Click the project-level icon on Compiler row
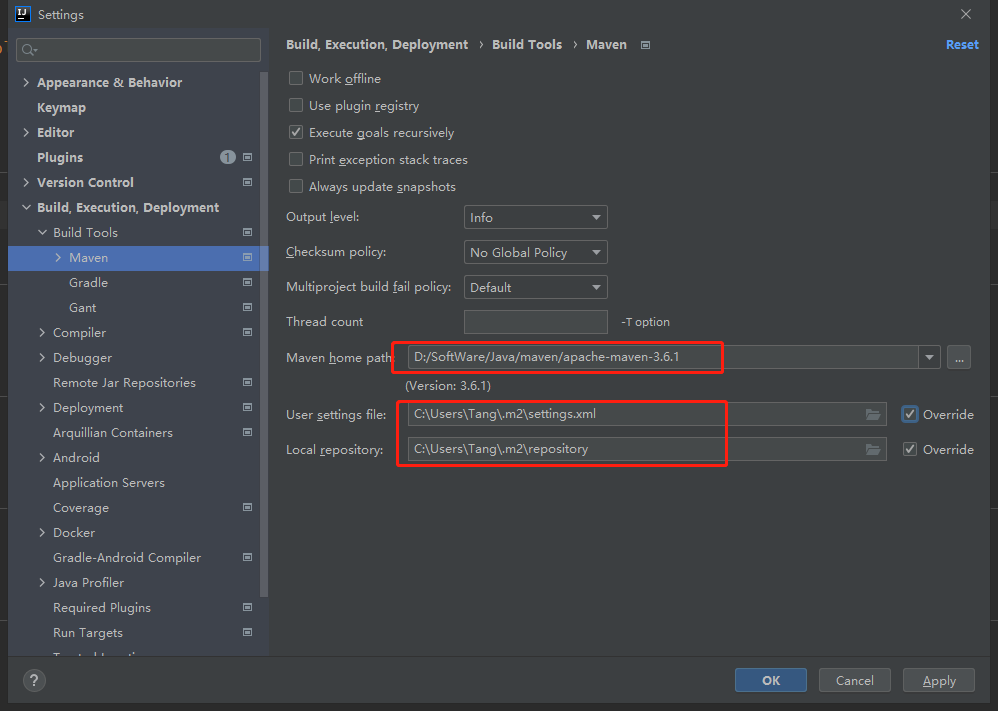 248,332
